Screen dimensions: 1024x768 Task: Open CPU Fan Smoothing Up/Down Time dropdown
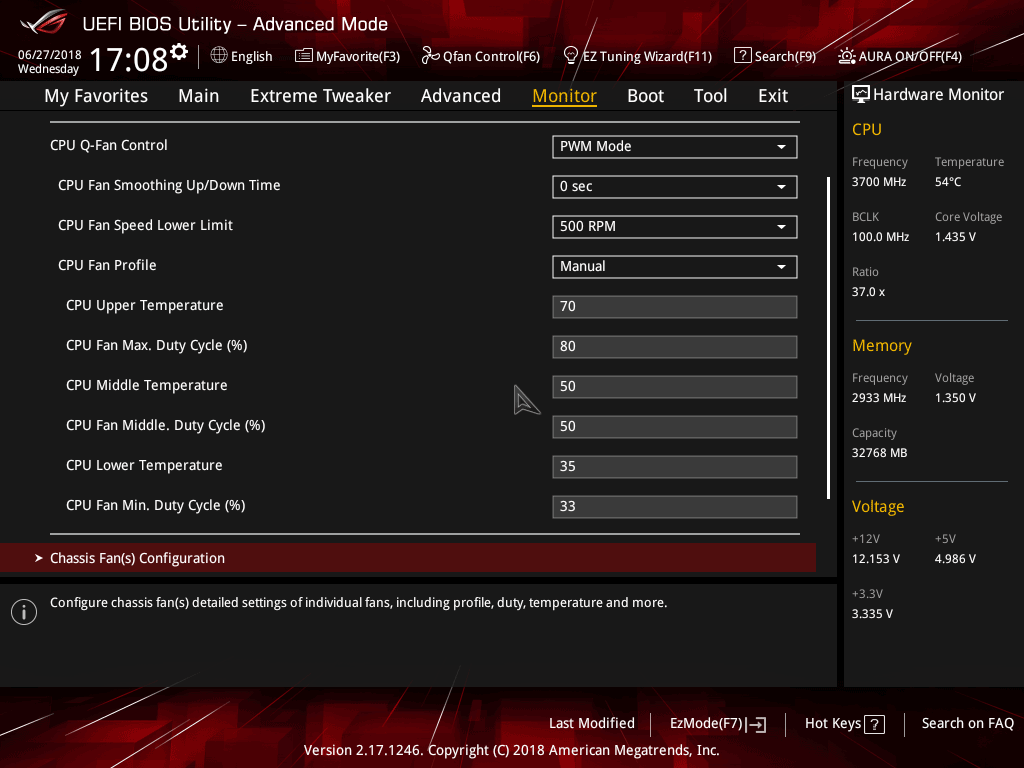tap(675, 187)
